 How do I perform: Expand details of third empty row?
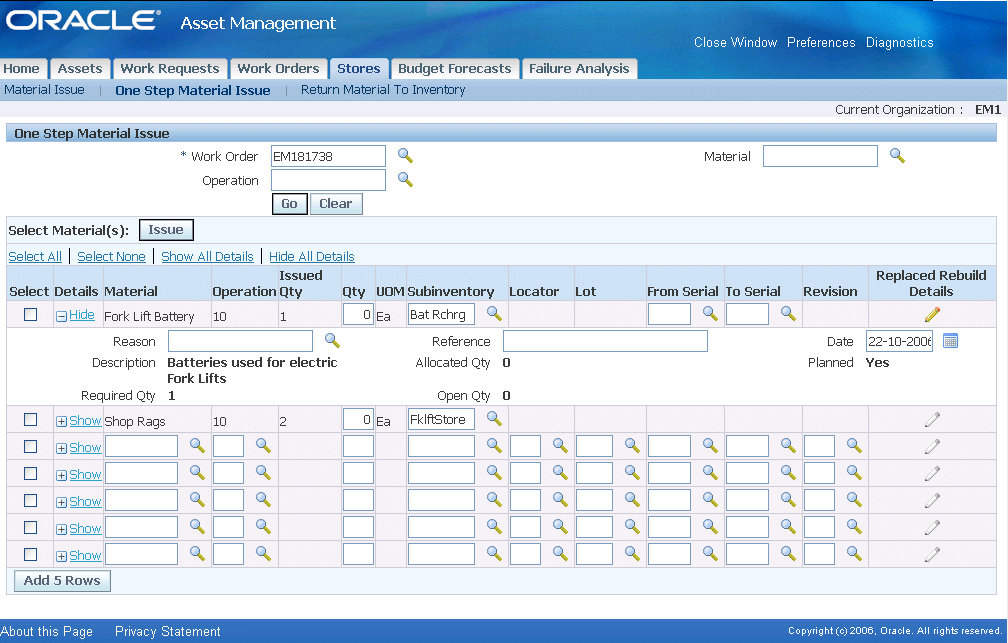[x=79, y=502]
